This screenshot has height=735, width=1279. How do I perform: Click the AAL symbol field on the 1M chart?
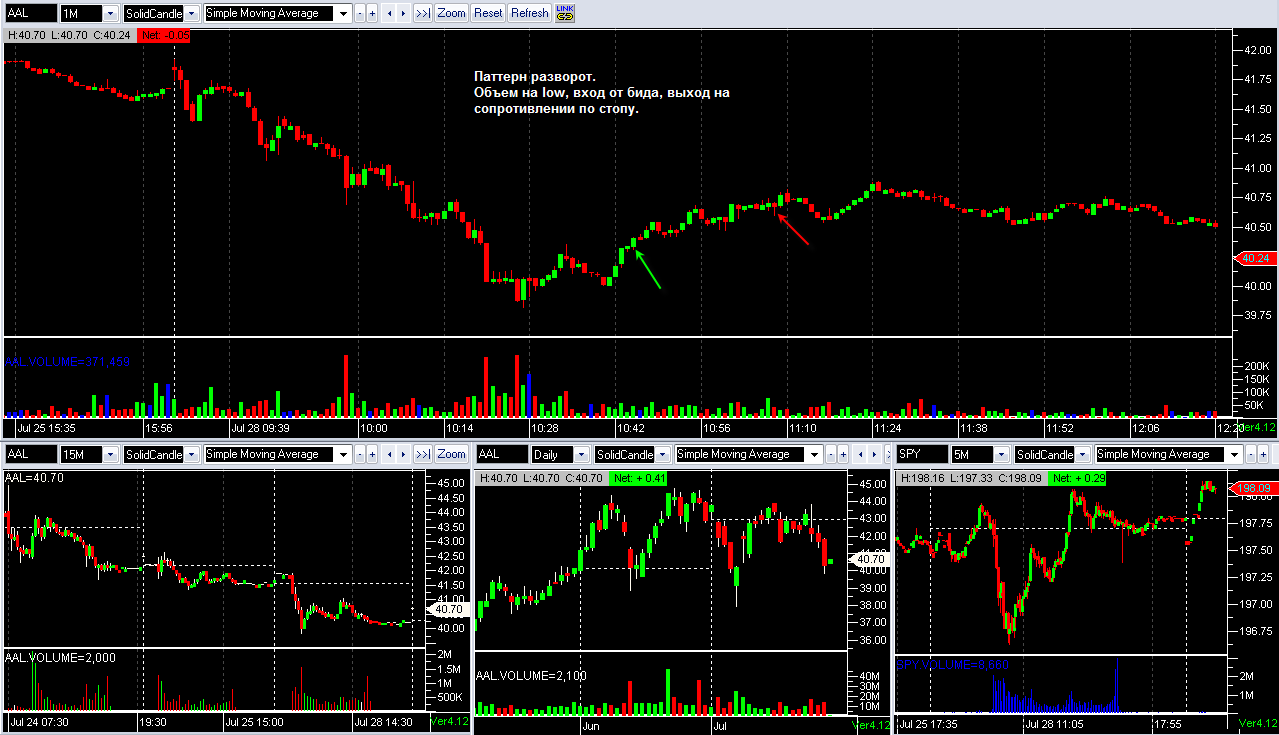point(30,14)
